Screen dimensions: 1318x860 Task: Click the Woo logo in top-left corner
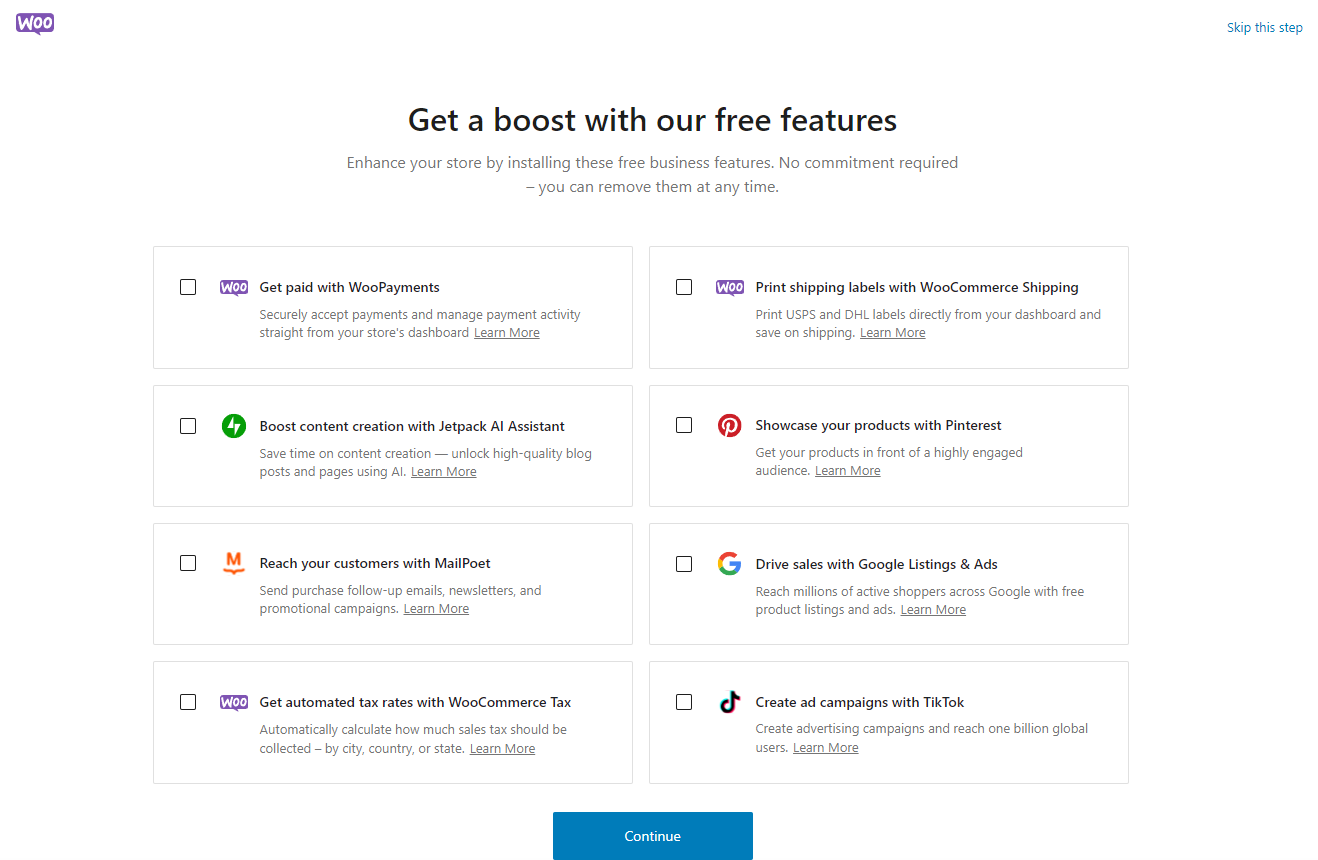coord(35,24)
